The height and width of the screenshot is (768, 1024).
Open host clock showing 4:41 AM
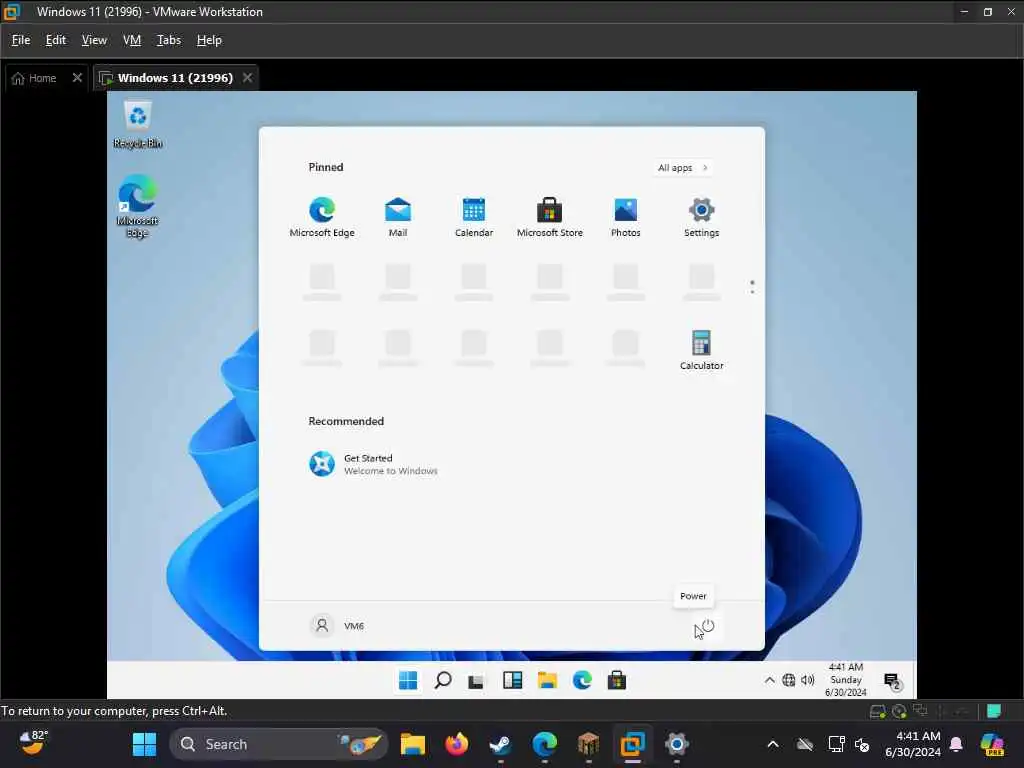913,744
